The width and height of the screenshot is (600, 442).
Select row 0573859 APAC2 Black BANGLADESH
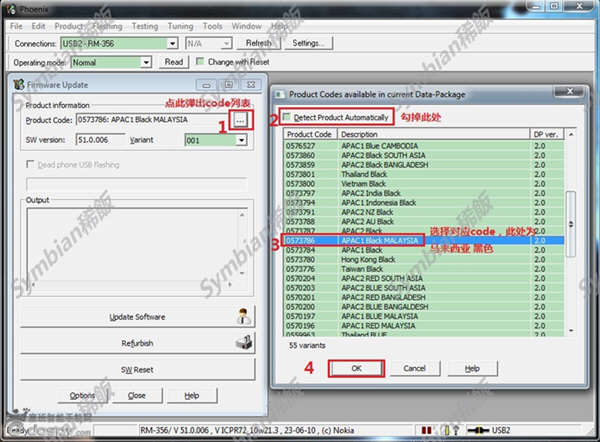424,165
